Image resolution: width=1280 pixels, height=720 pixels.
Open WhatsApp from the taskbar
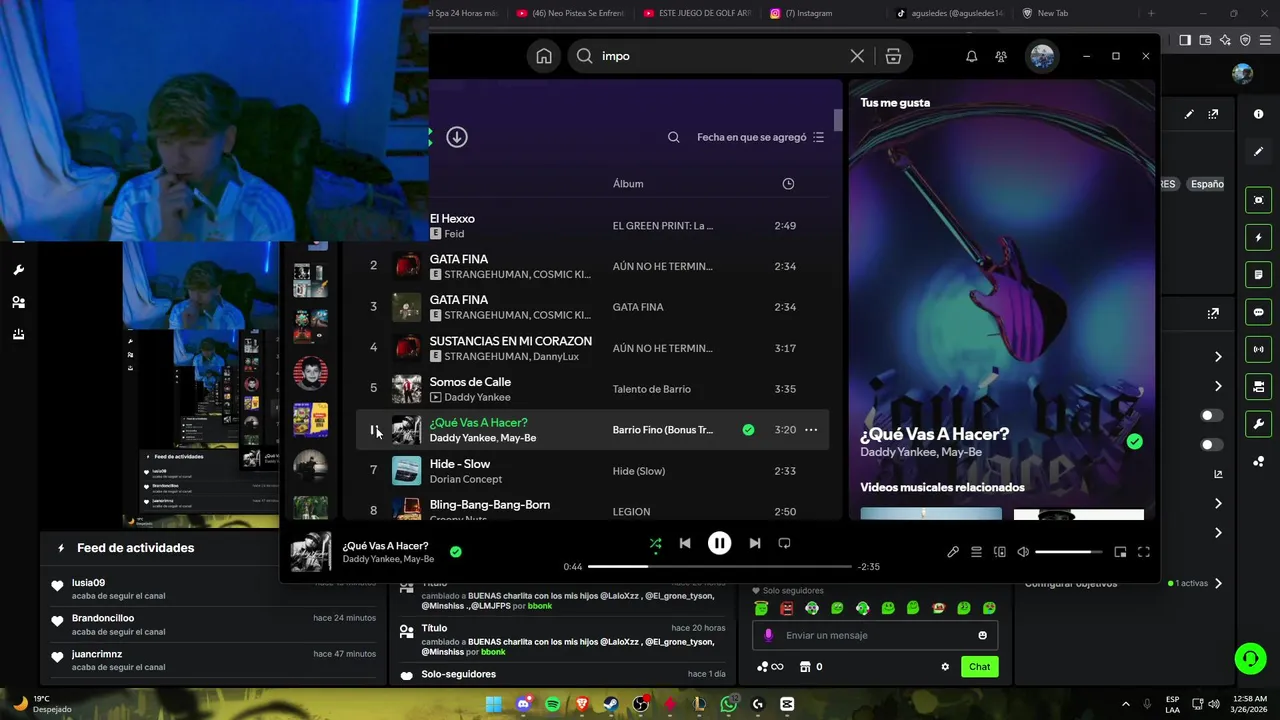(729, 704)
